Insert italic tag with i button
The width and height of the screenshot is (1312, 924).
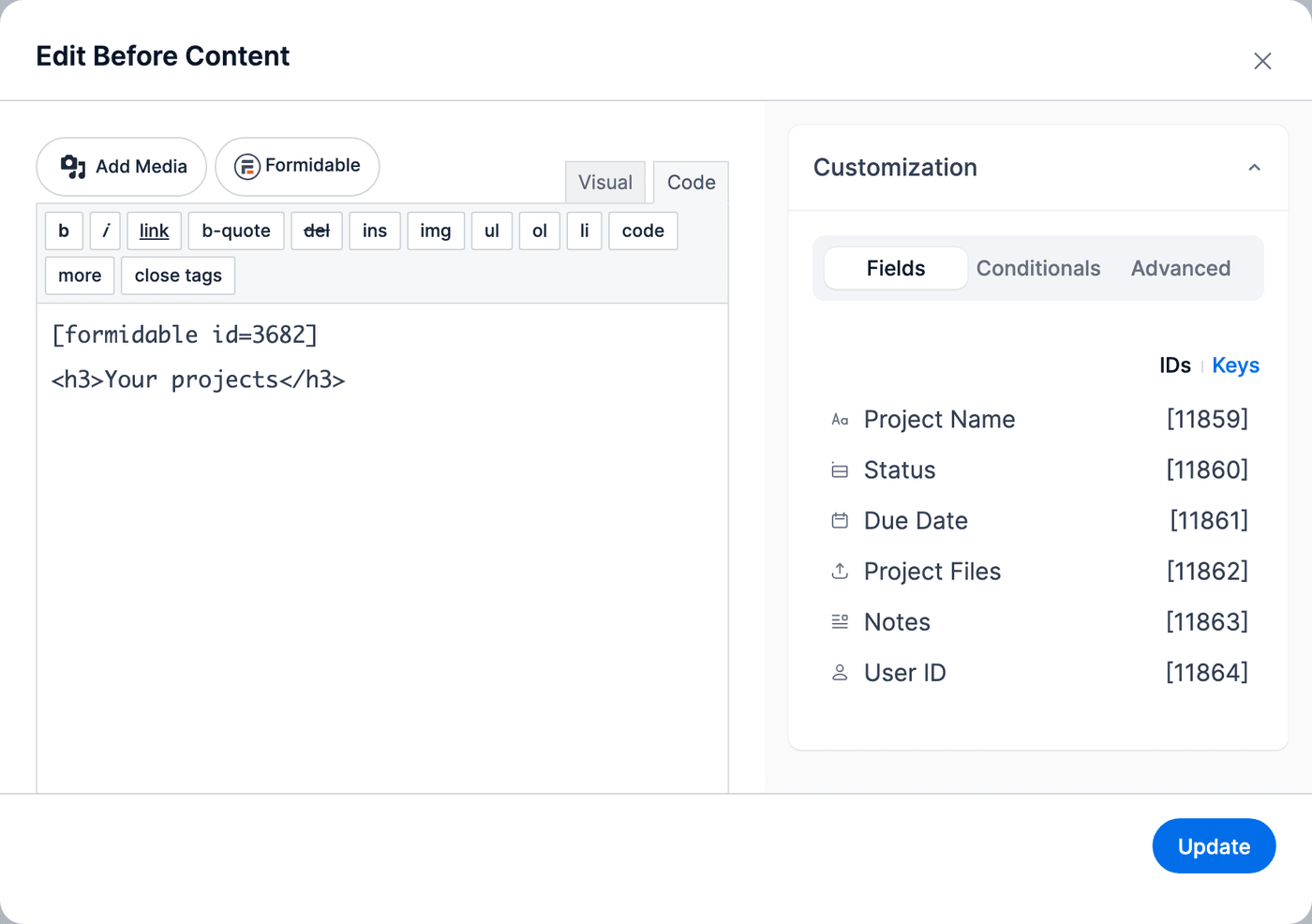tap(105, 231)
